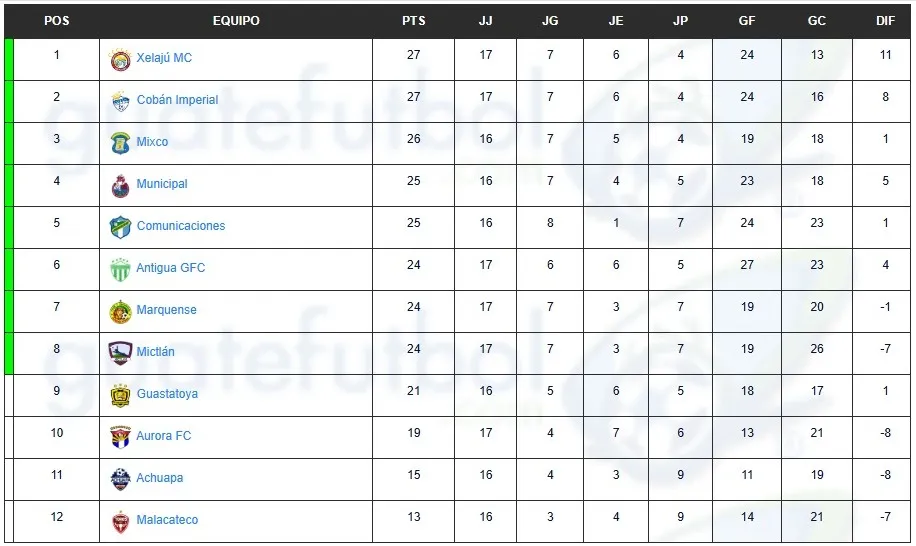Click the PTS column header
This screenshot has width=916, height=546.
pos(413,21)
